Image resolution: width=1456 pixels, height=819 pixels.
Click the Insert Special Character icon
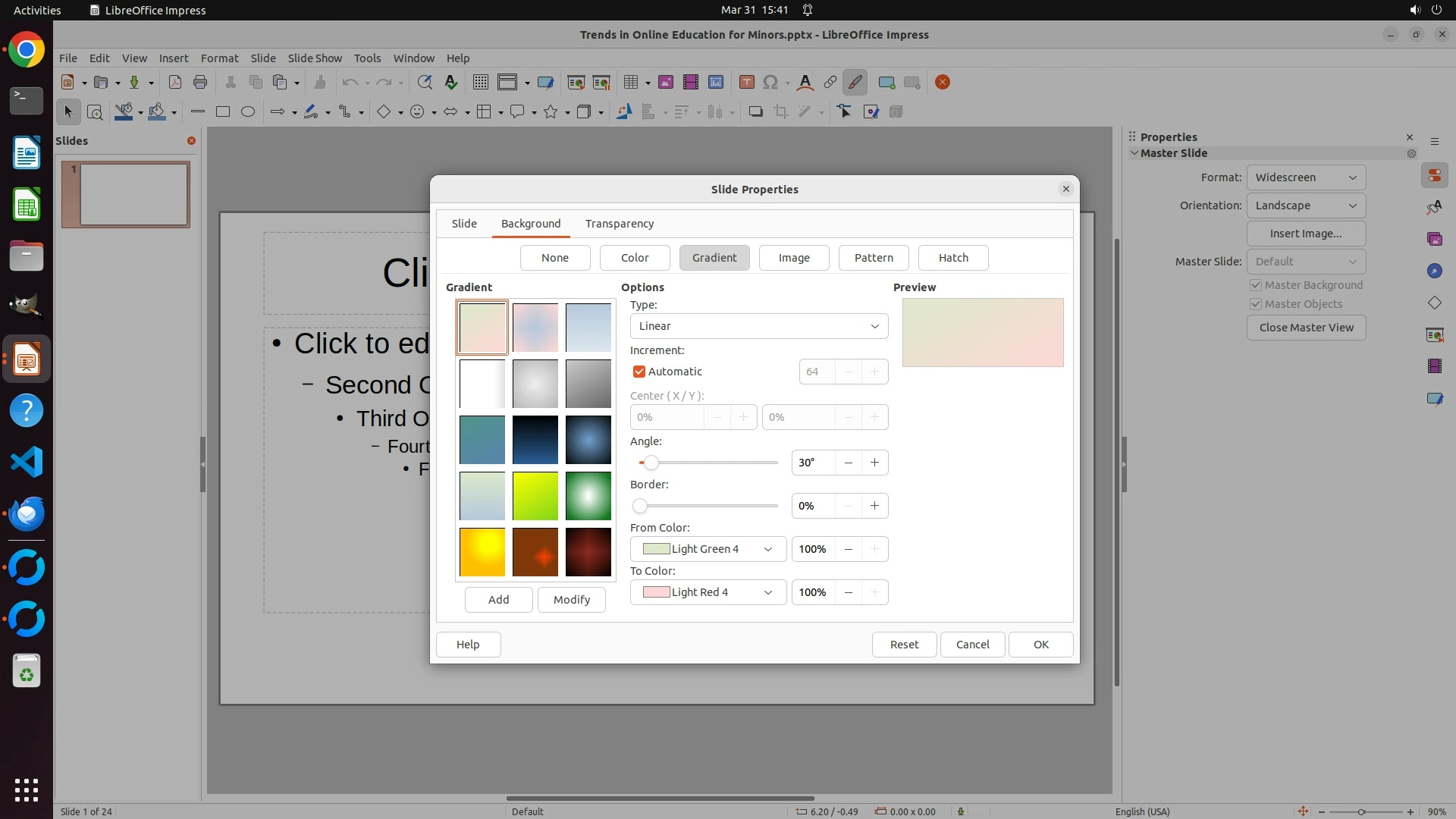point(770,83)
